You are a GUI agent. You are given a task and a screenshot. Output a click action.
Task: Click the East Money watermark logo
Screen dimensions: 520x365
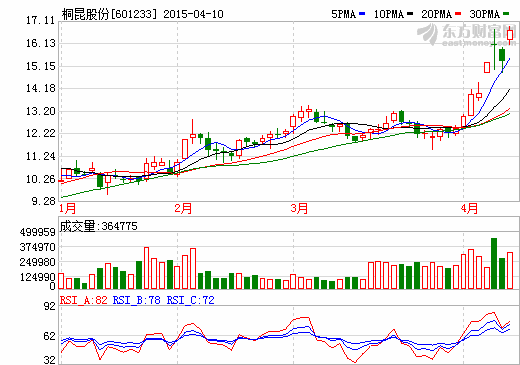tap(467, 35)
